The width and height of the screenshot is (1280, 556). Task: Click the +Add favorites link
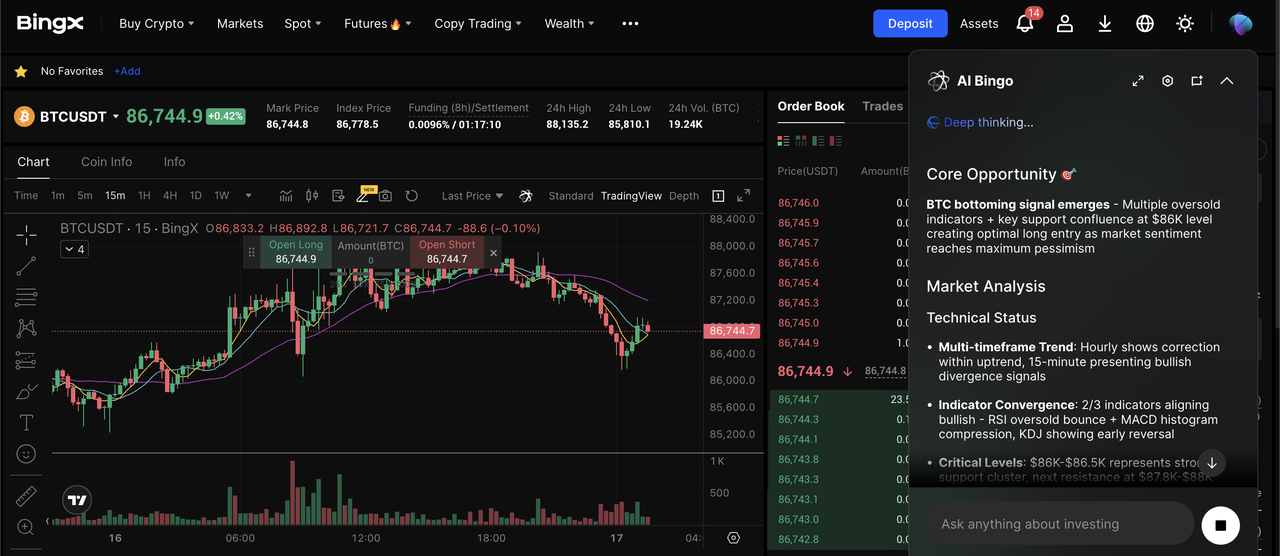point(127,72)
